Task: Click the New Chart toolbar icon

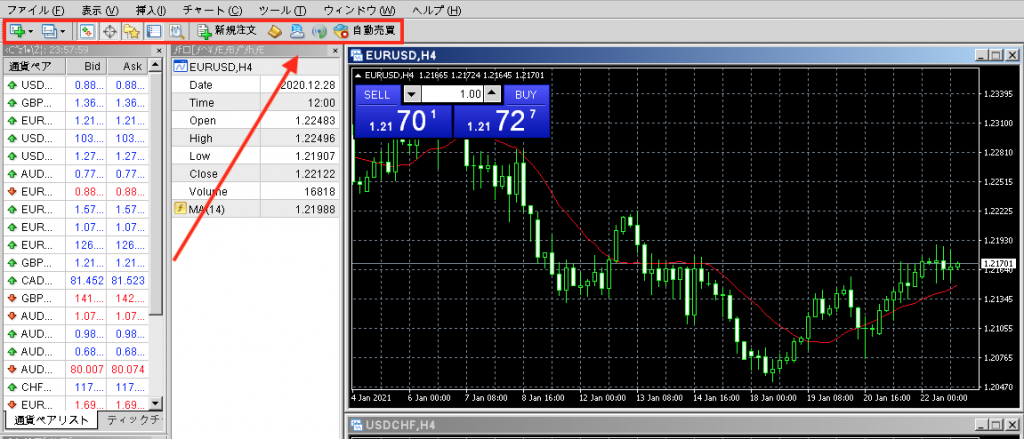Action: pos(16,31)
